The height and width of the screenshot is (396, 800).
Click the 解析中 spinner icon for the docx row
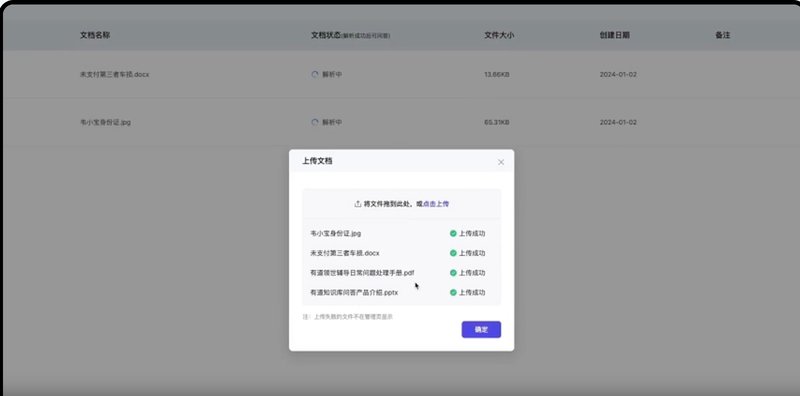(x=315, y=75)
